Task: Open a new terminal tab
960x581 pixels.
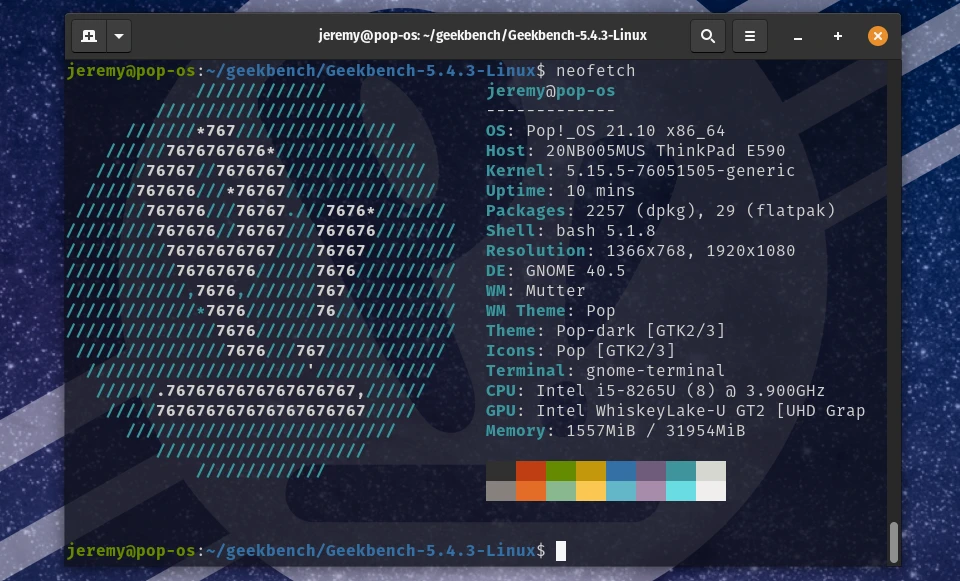Action: tap(89, 36)
